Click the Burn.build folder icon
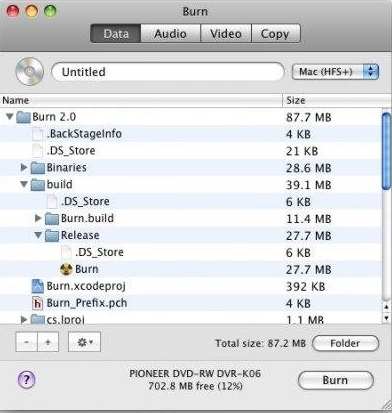The width and height of the screenshot is (392, 413). pos(52,219)
